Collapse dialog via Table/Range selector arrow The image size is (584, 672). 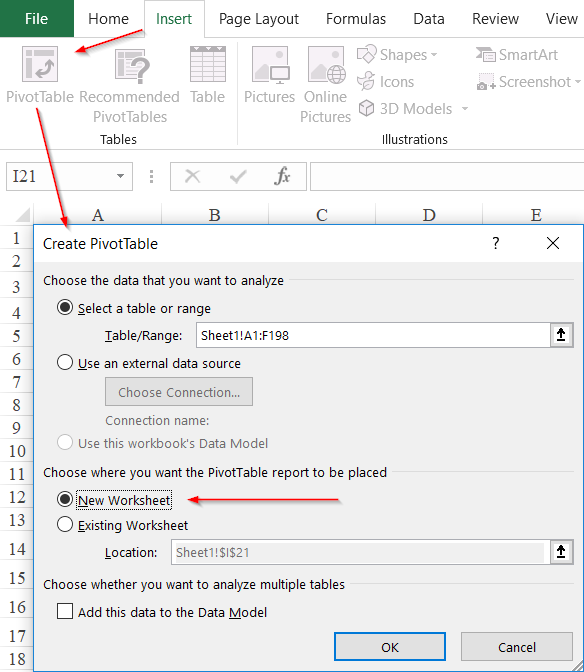point(561,335)
